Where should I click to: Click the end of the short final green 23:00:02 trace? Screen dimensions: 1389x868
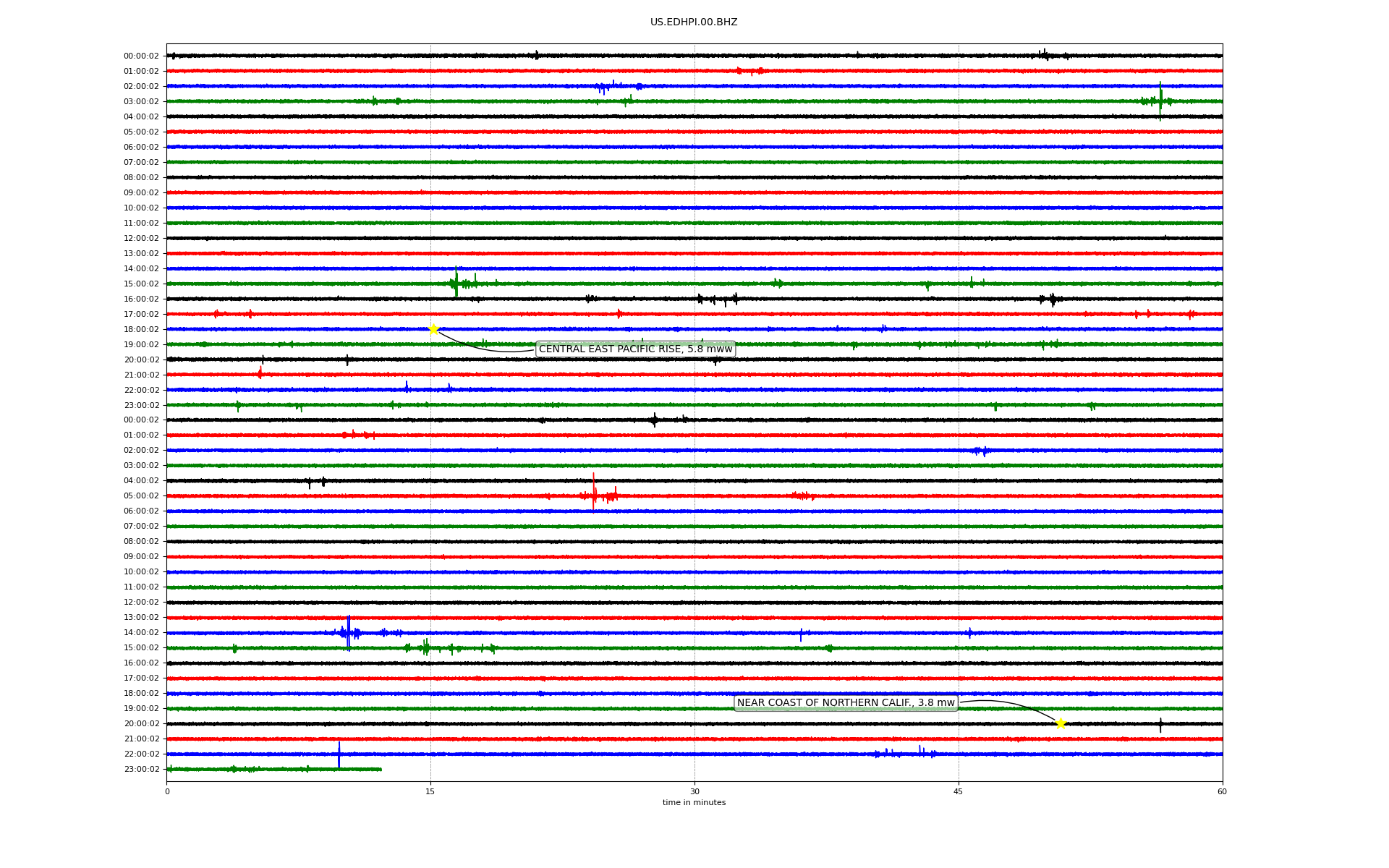[381, 769]
